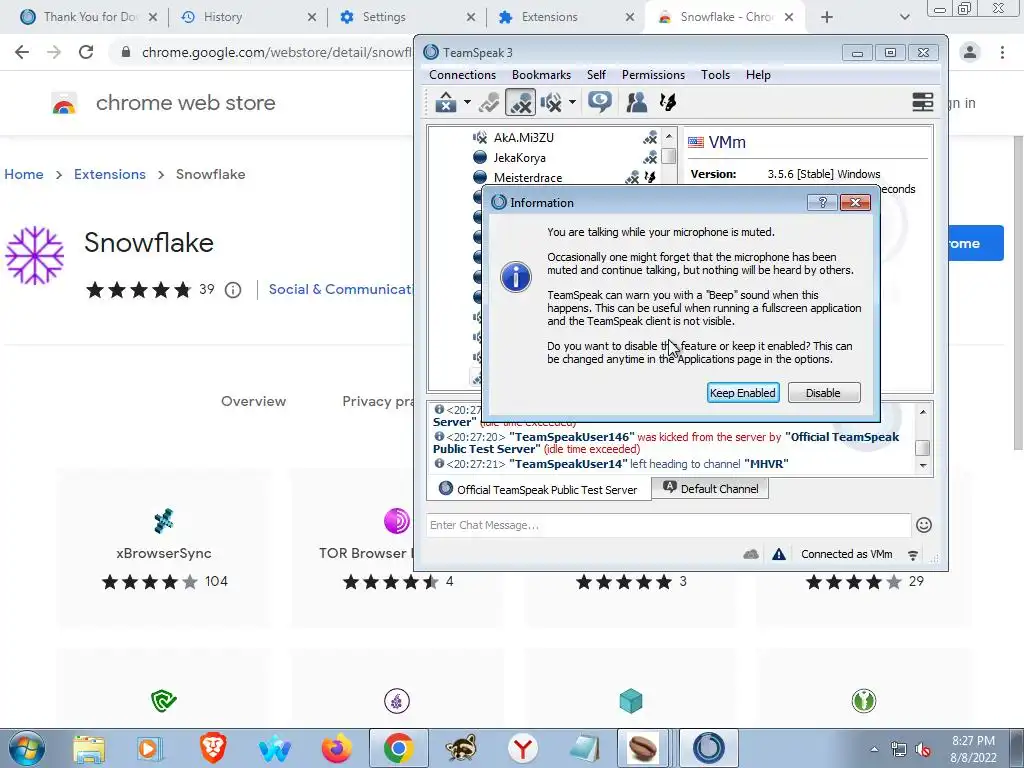
Task: Toggle the Mute Speakers toolbar icon
Action: 552,102
